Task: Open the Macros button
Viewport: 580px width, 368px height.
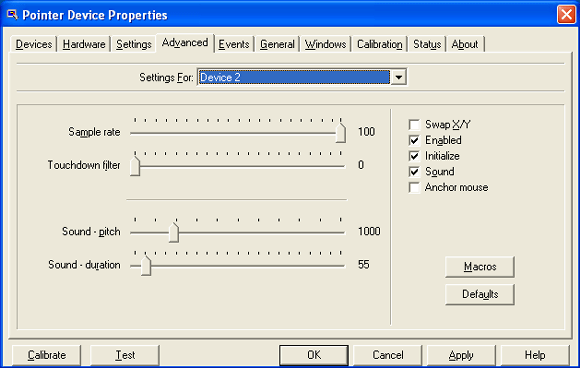Action: click(480, 267)
